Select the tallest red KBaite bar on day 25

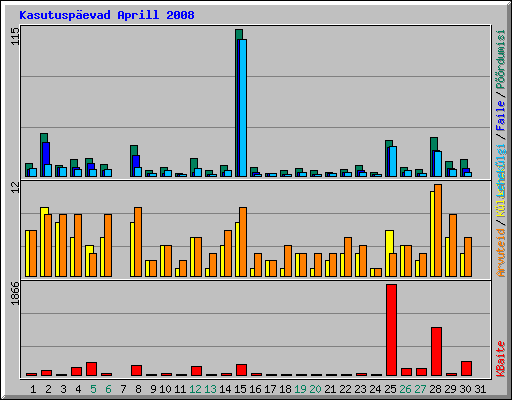391,330
